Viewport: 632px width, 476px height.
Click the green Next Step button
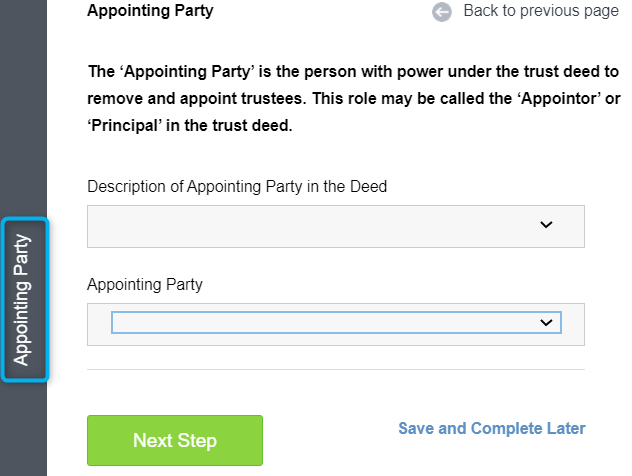[x=175, y=441]
